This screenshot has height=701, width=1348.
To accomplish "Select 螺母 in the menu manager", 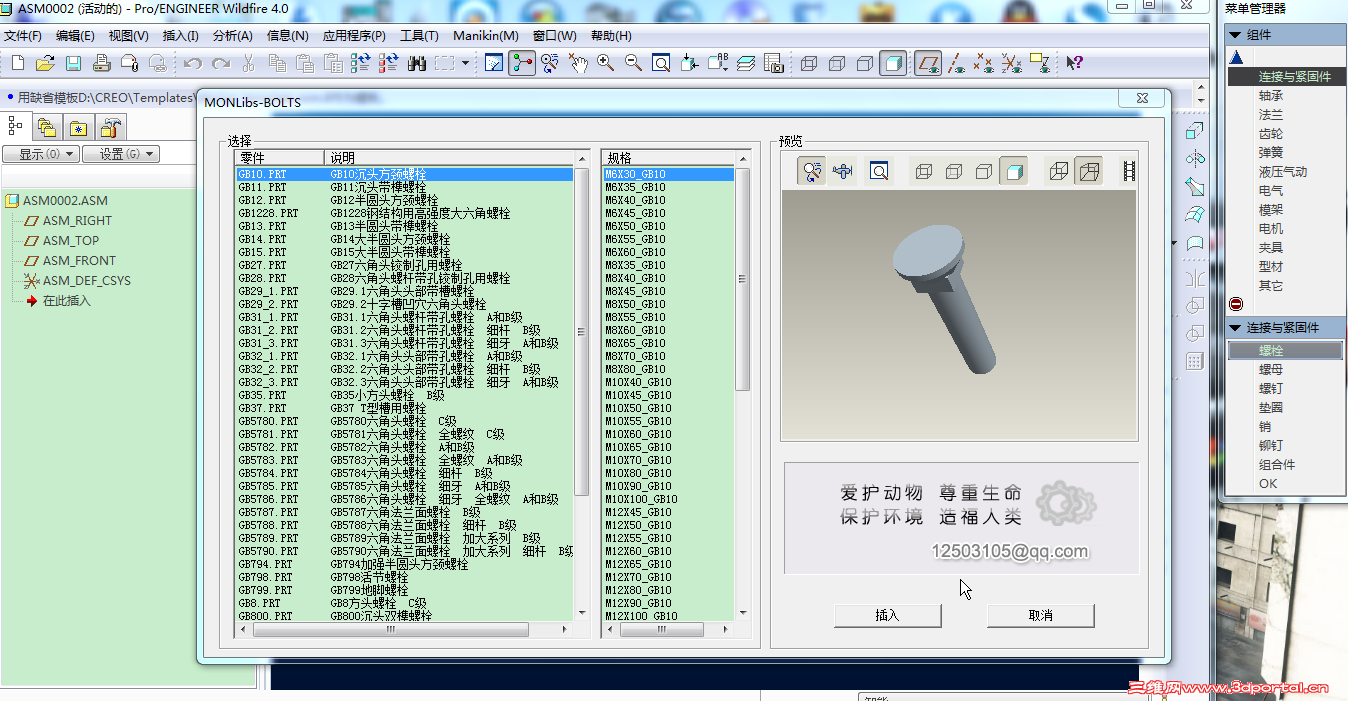I will coord(1270,369).
